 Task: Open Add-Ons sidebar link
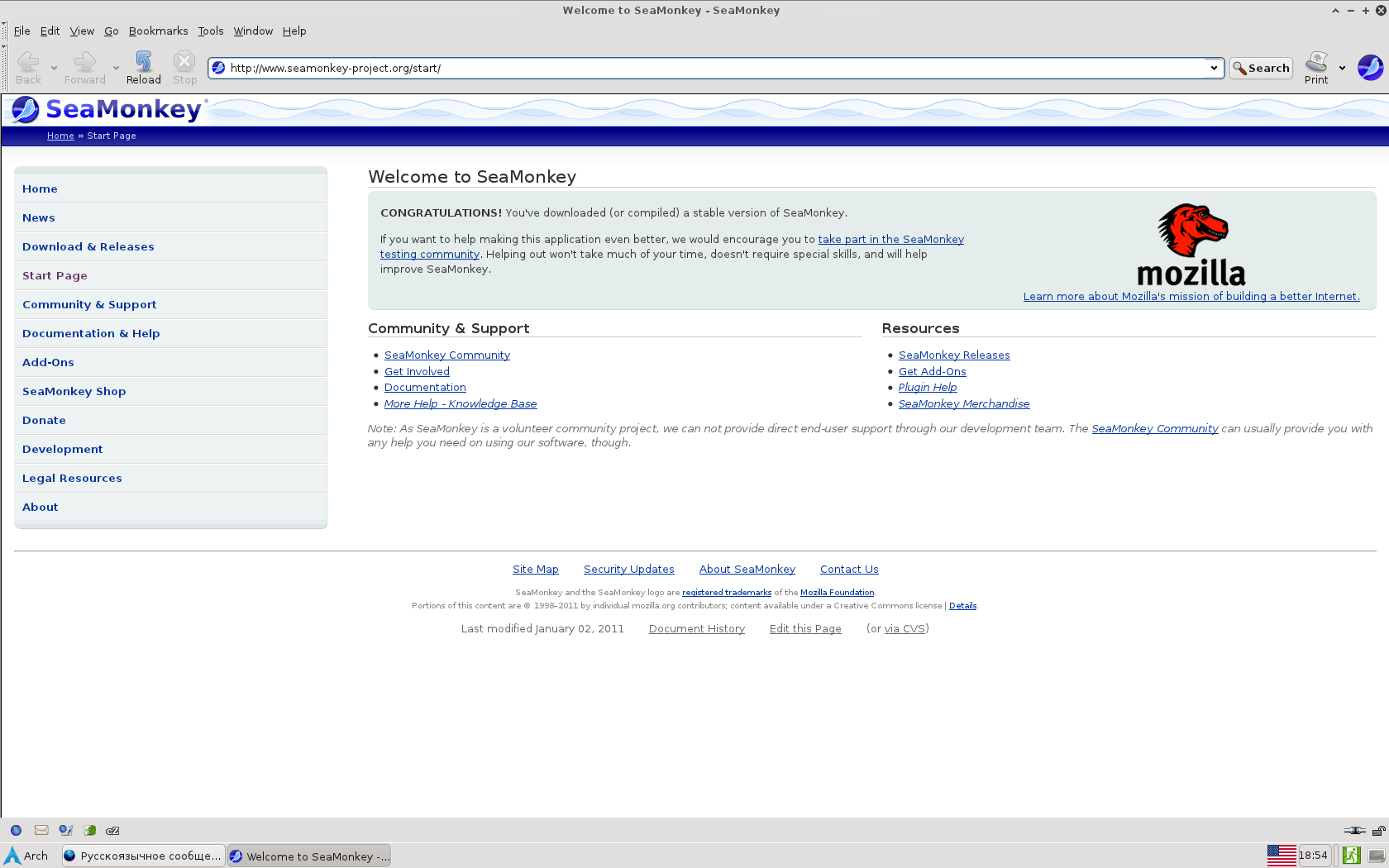tap(170, 362)
